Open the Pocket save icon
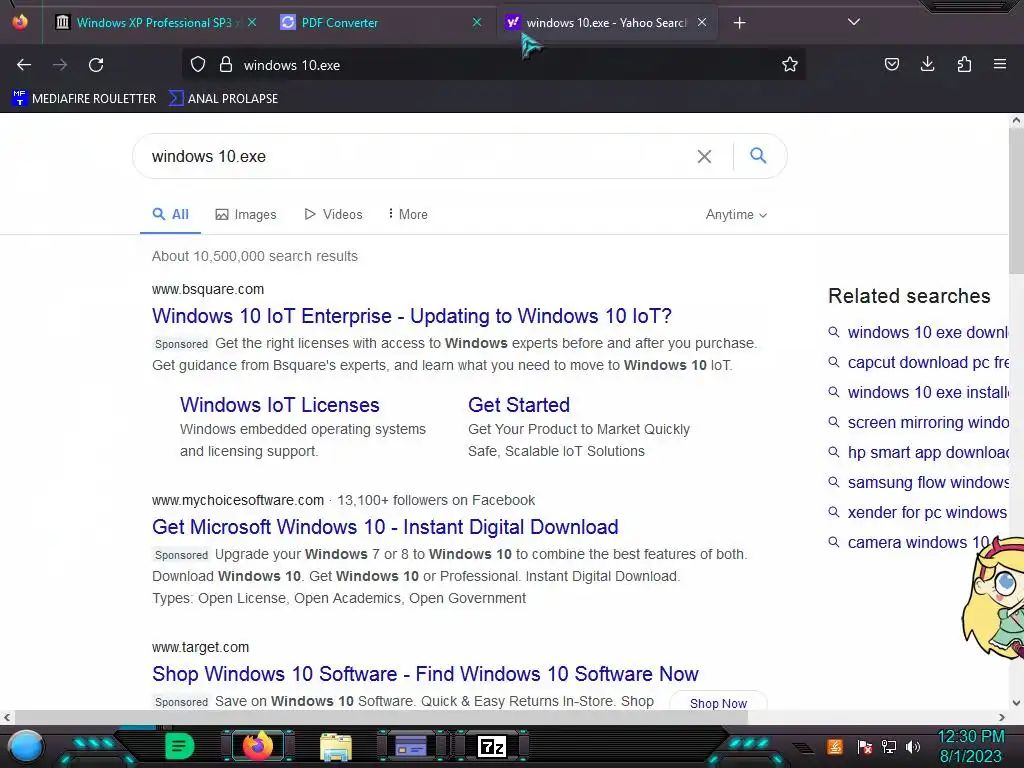Viewport: 1024px width, 768px height. click(x=891, y=64)
